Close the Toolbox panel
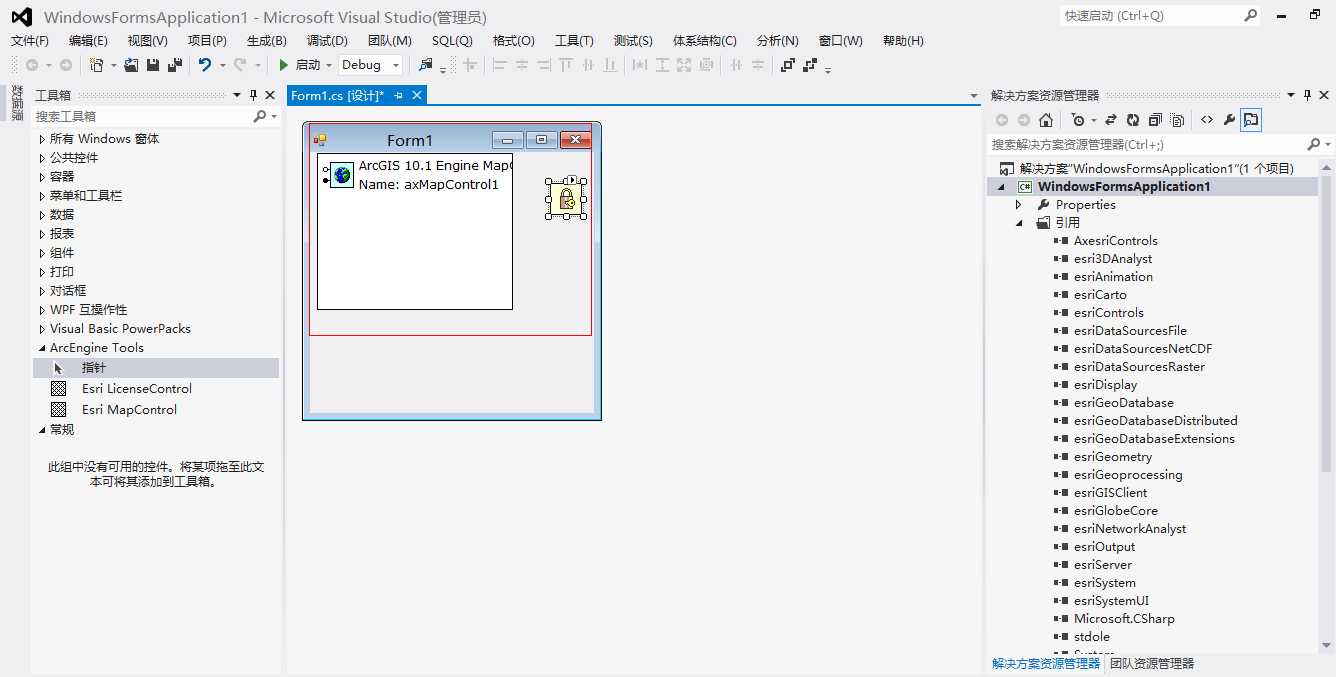 (270, 95)
